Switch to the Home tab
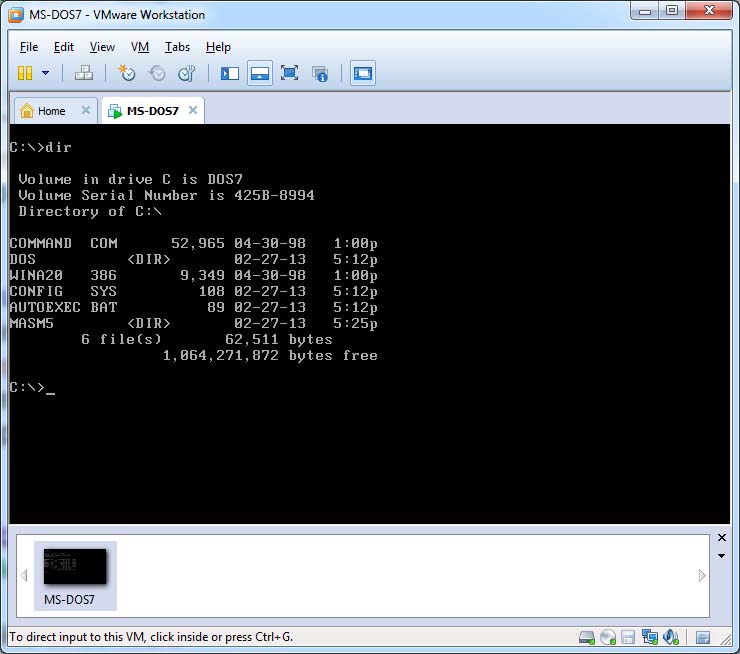The image size is (740, 654). [55, 111]
